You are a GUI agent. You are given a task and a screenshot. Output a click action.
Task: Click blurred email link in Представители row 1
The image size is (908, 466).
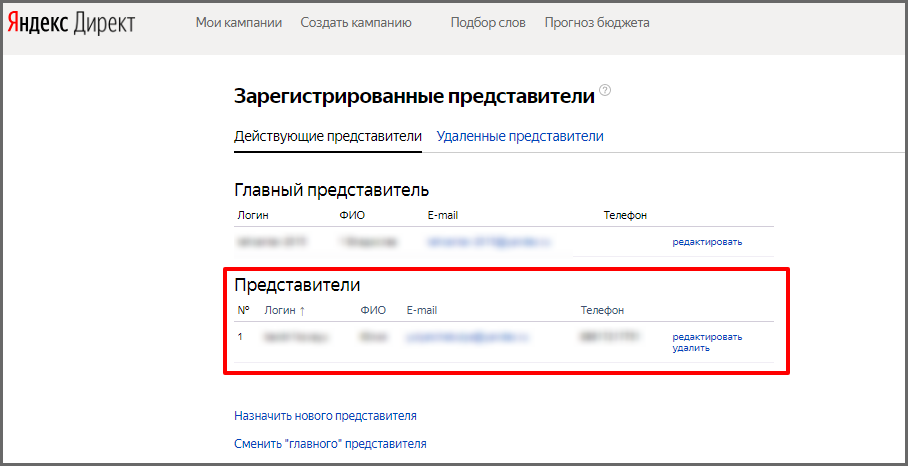467,336
